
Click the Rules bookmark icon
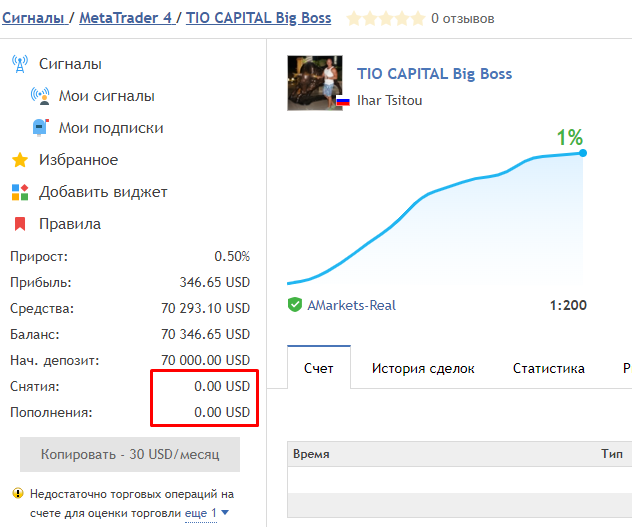[x=20, y=224]
